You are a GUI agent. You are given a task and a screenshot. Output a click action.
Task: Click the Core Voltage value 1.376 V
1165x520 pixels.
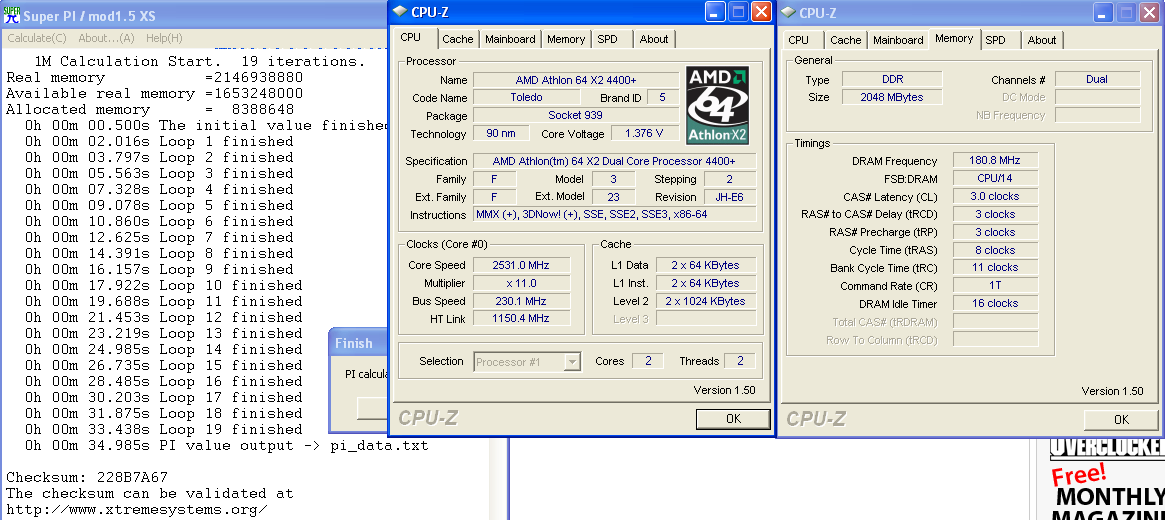pyautogui.click(x=644, y=134)
